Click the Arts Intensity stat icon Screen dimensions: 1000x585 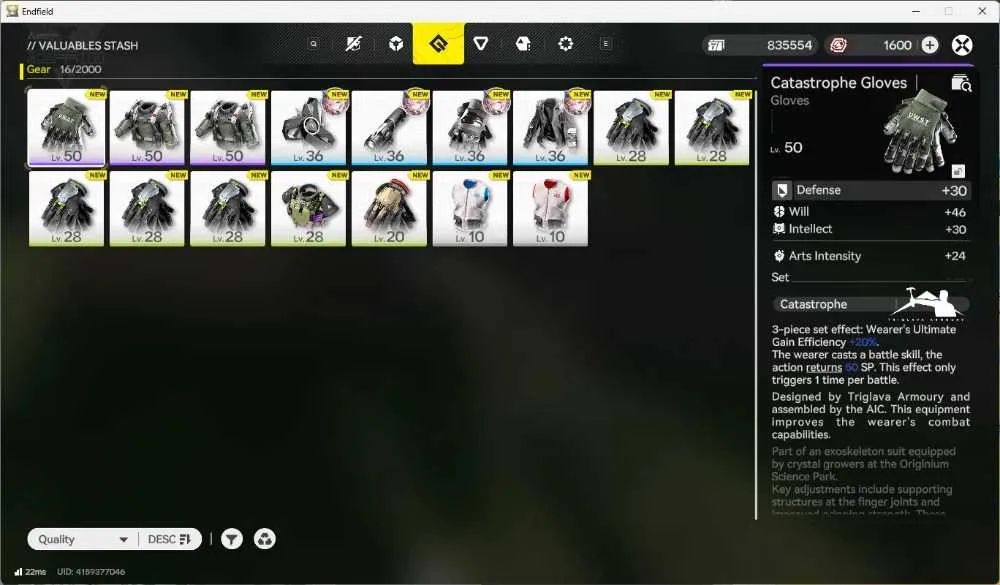pos(779,256)
